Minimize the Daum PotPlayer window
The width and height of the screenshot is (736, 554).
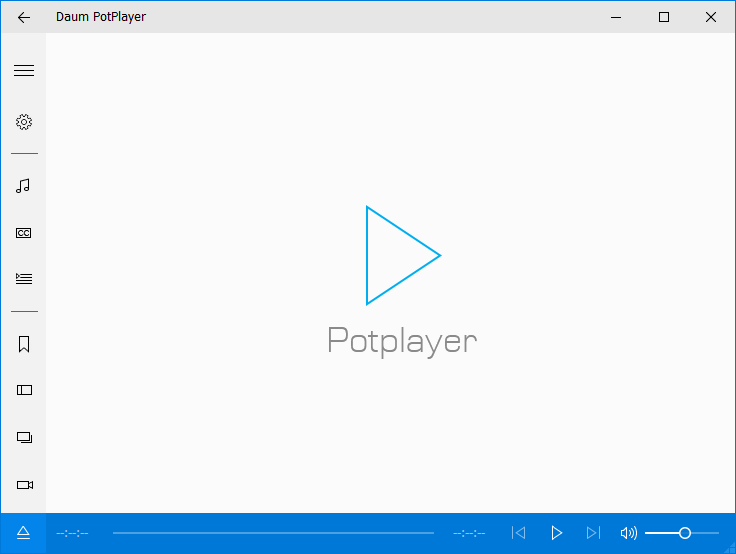[616, 17]
